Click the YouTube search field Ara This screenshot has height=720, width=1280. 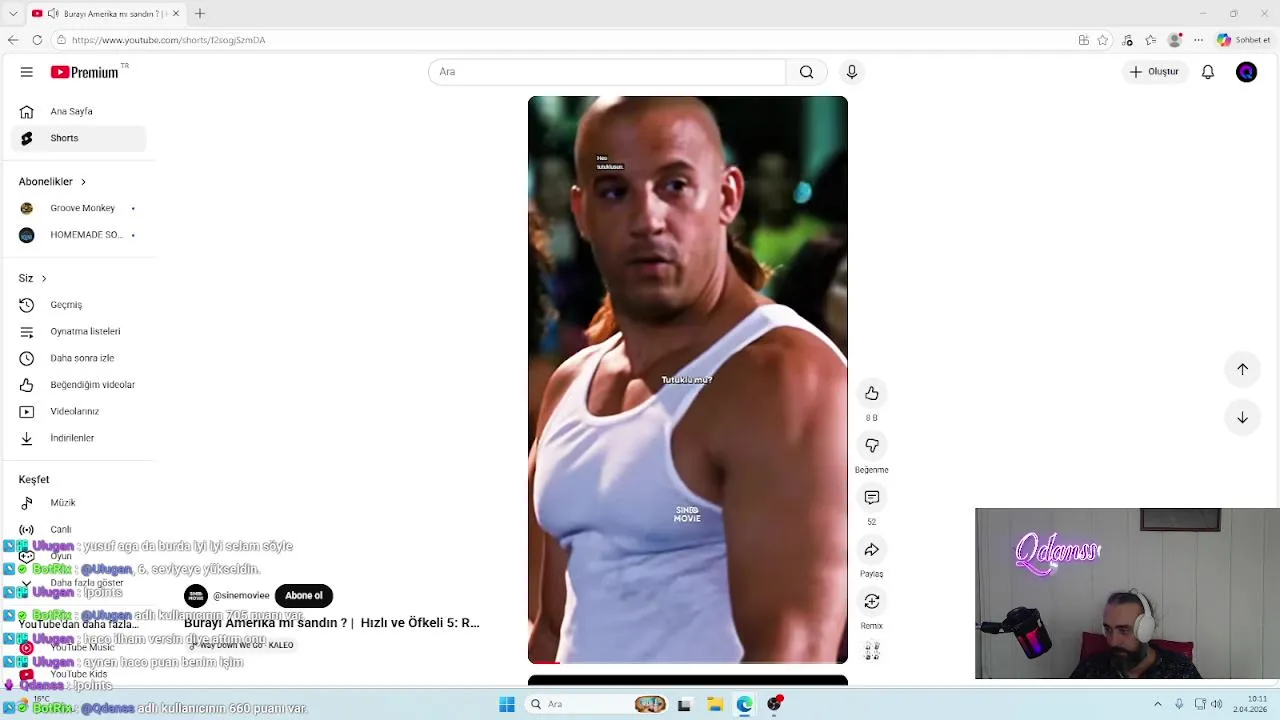607,72
